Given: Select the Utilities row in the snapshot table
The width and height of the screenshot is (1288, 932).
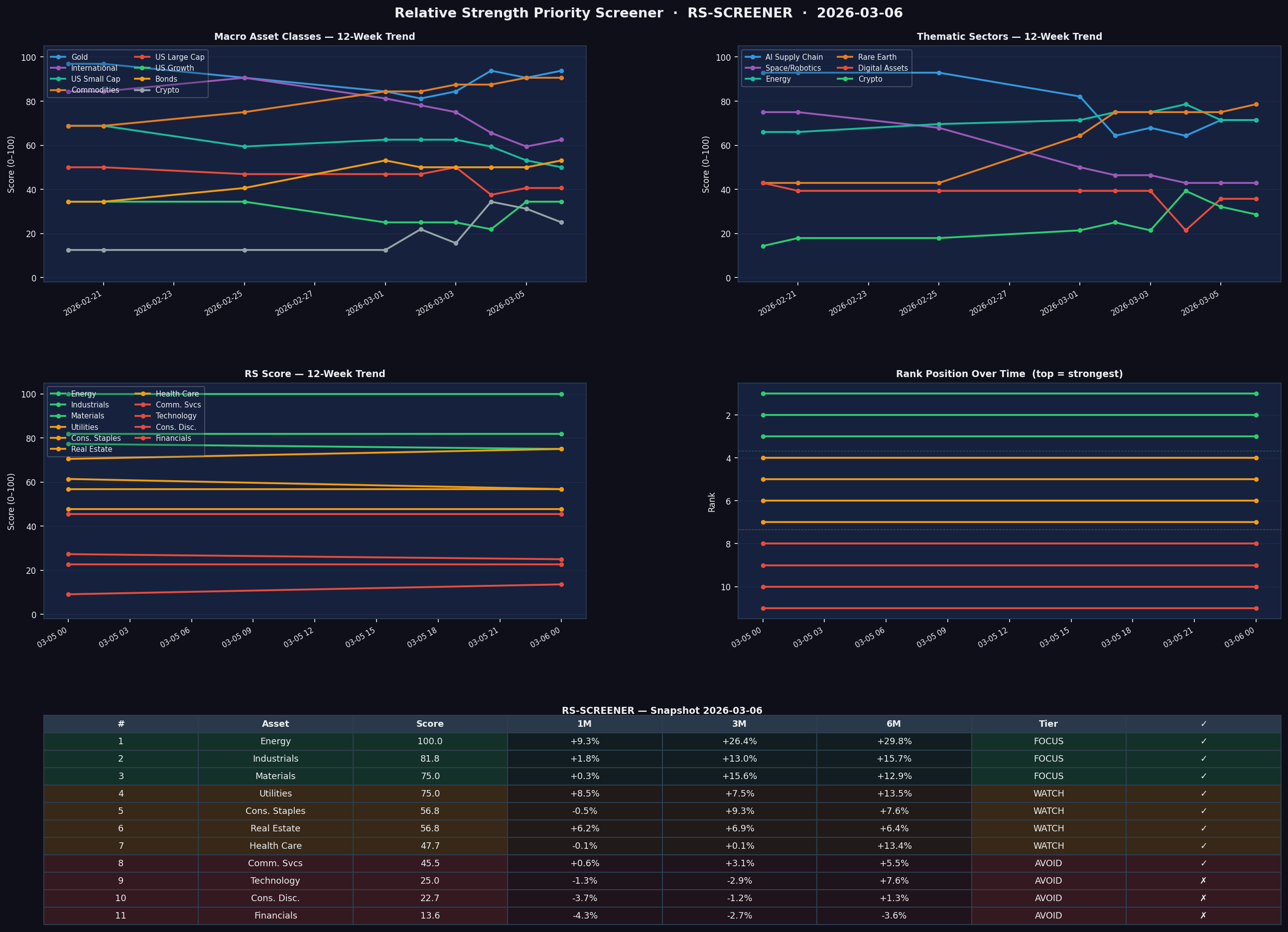Looking at the screenshot, I should 275,794.
